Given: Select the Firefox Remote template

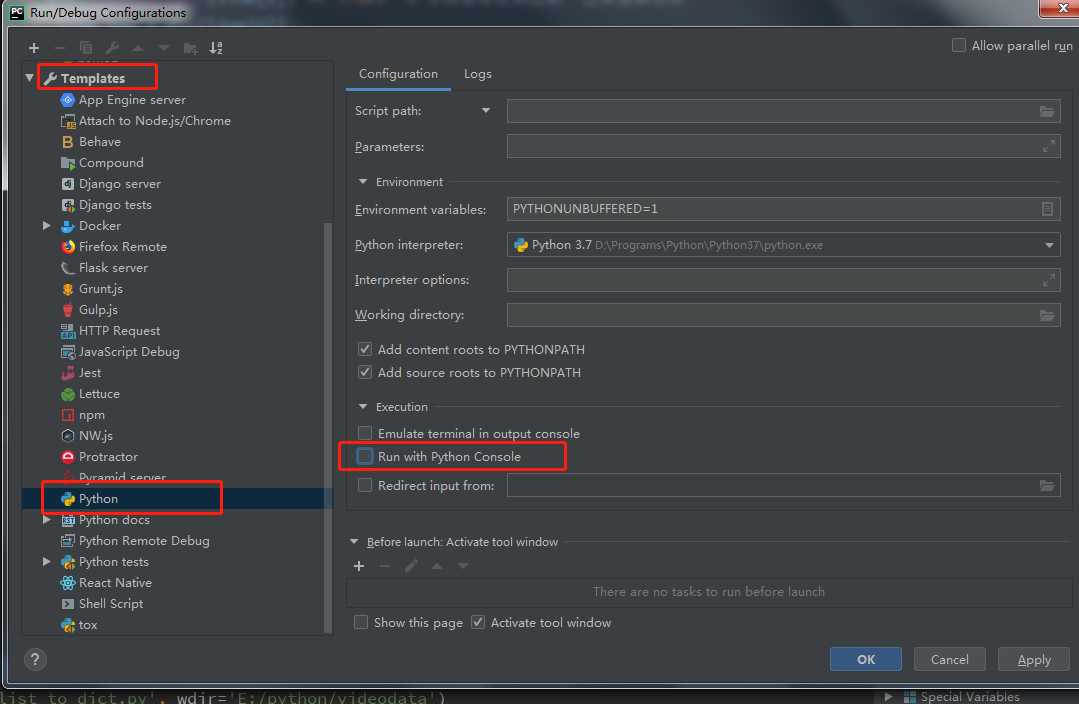Looking at the screenshot, I should point(114,246).
